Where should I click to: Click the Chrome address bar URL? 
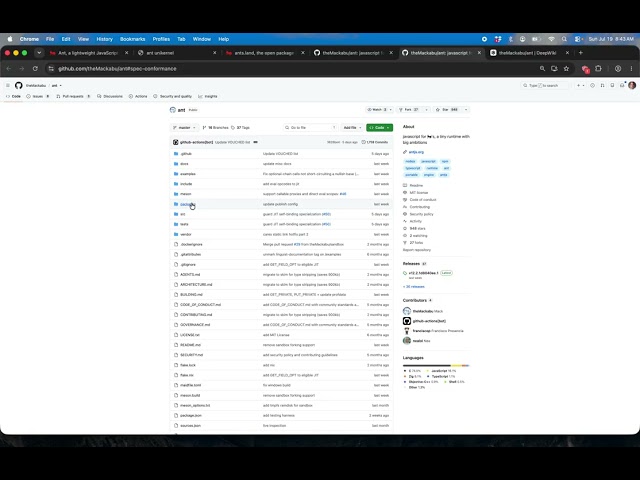[117, 69]
